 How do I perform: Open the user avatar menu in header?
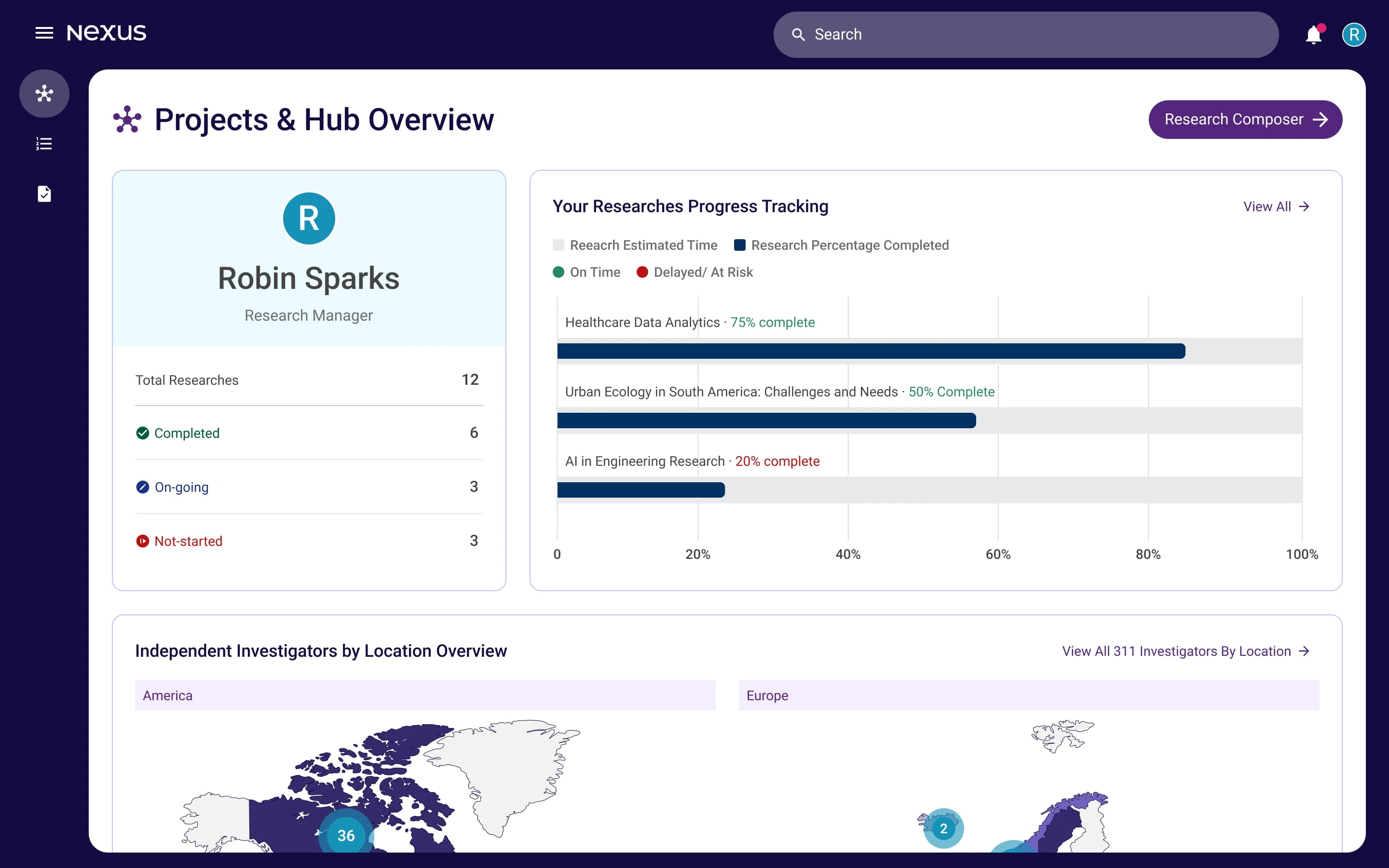coord(1353,34)
